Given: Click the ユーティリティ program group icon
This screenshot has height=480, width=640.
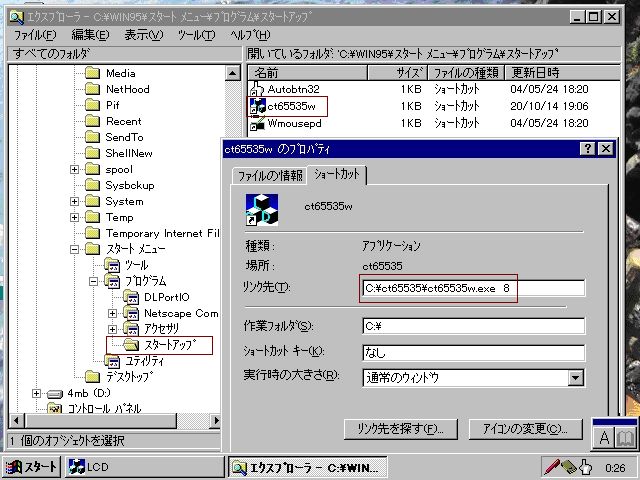Looking at the screenshot, I should pos(112,361).
